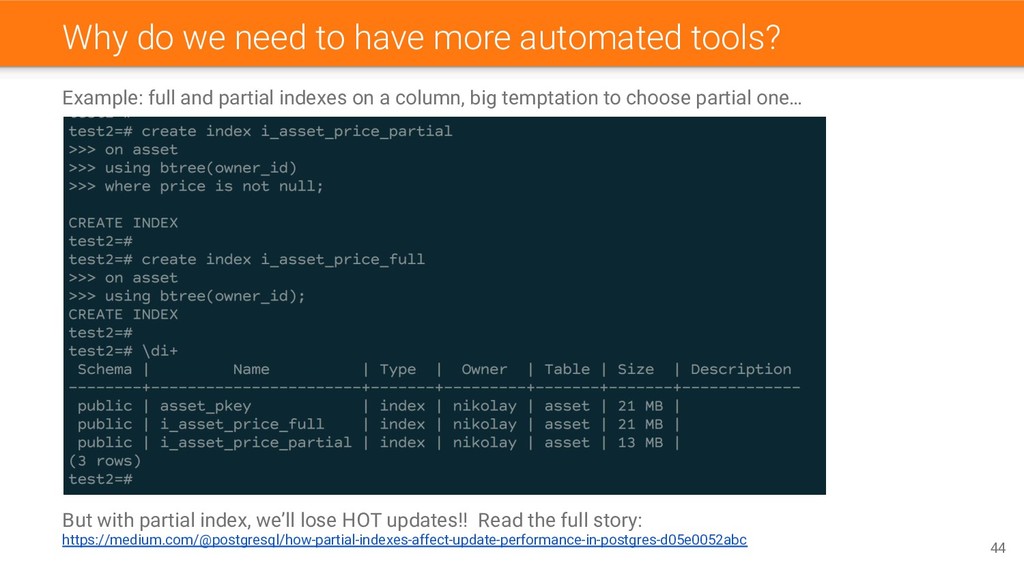Open the medium.com partial-indexes article link
This screenshot has width=1024, height=576.
[404, 540]
